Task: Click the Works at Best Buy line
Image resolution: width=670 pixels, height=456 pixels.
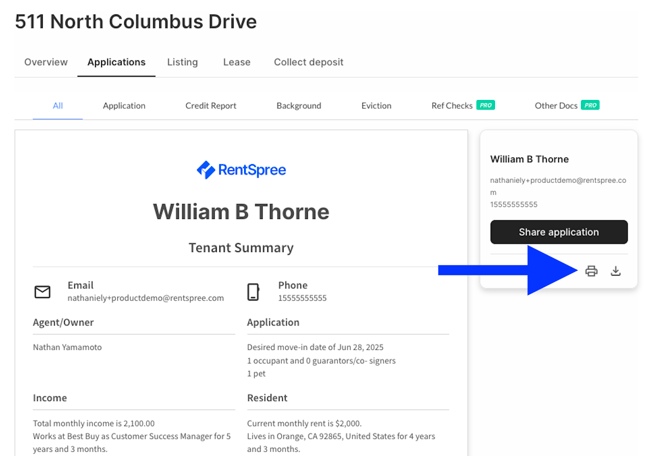Action: (132, 443)
